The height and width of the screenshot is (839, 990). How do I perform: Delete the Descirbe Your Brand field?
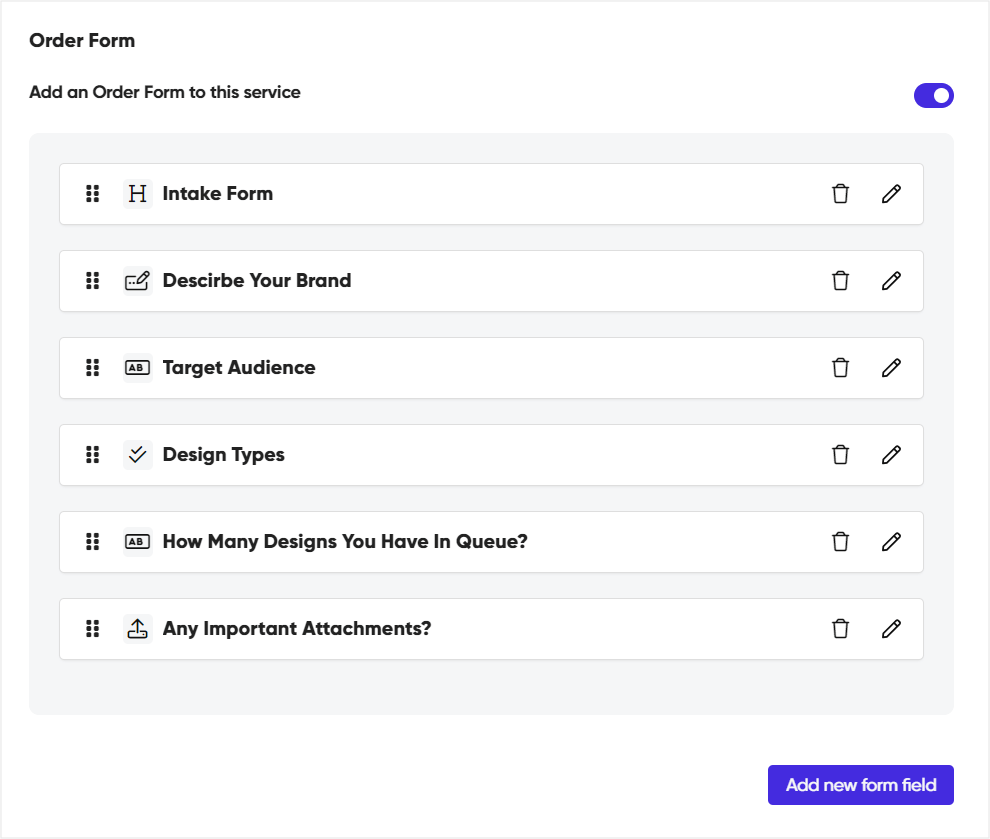coord(840,281)
